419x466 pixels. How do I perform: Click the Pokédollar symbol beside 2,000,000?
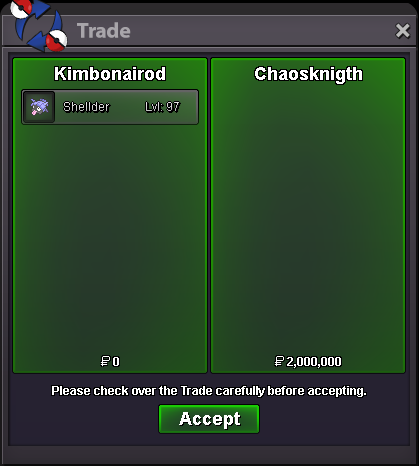279,361
